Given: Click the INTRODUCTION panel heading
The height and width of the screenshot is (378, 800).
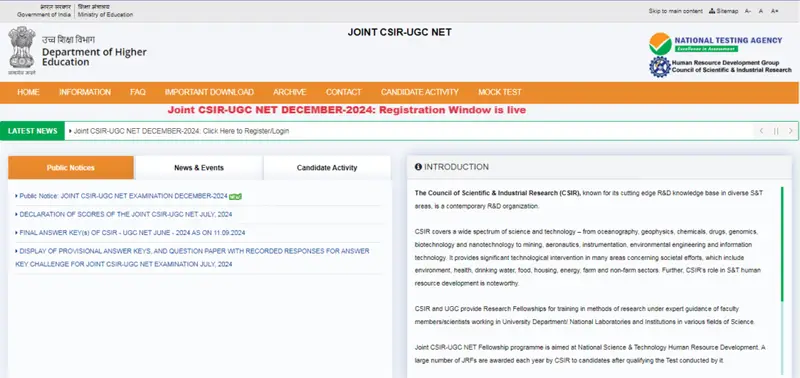Looking at the screenshot, I should pos(457,167).
